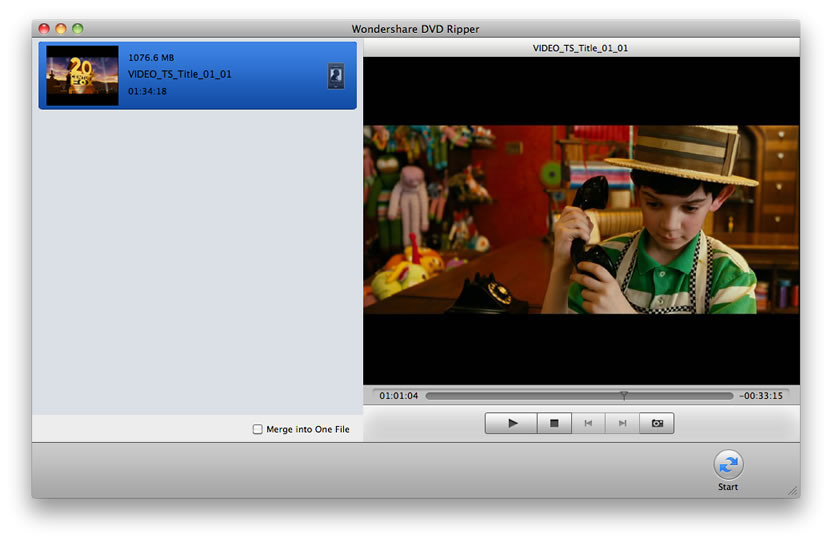Play the video preview
Image resolution: width=832 pixels, height=542 pixels.
(511, 423)
